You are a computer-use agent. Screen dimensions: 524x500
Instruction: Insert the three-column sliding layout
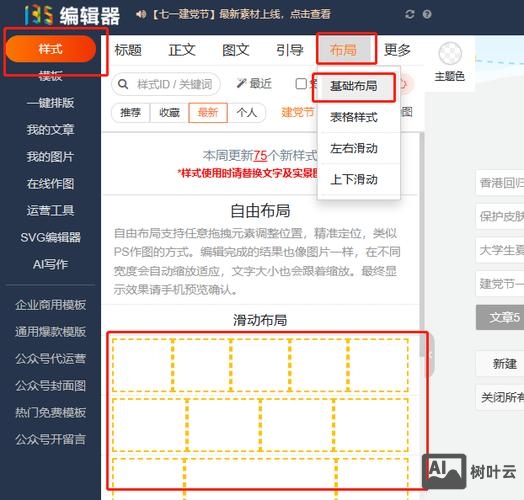(x=260, y=479)
